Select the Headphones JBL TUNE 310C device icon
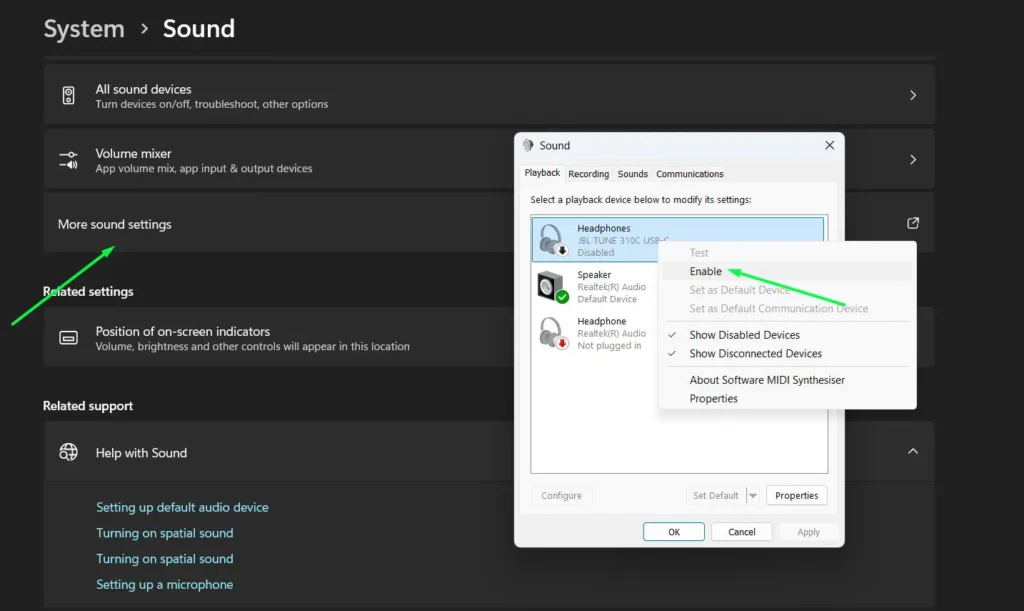The width and height of the screenshot is (1024, 611). pyautogui.click(x=549, y=238)
